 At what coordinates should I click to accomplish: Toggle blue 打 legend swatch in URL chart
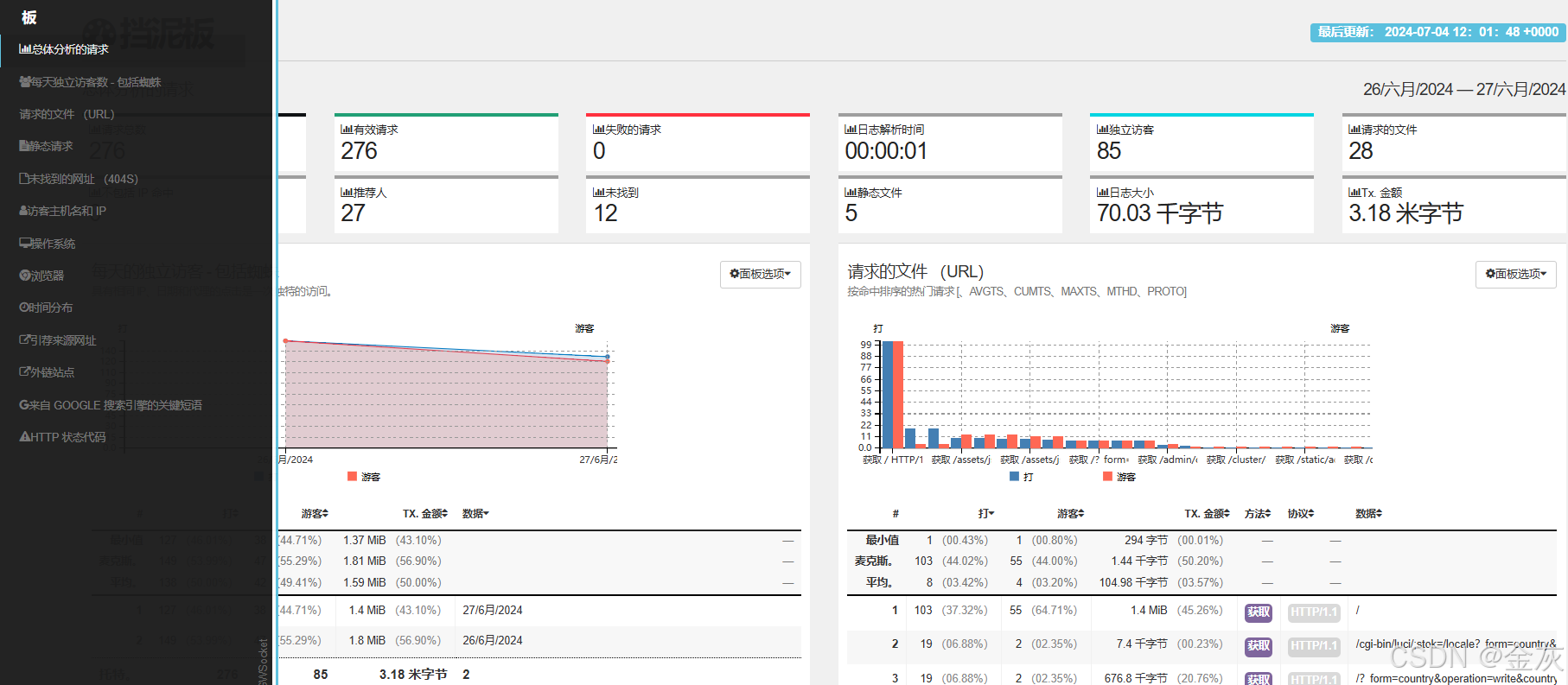coord(1014,477)
